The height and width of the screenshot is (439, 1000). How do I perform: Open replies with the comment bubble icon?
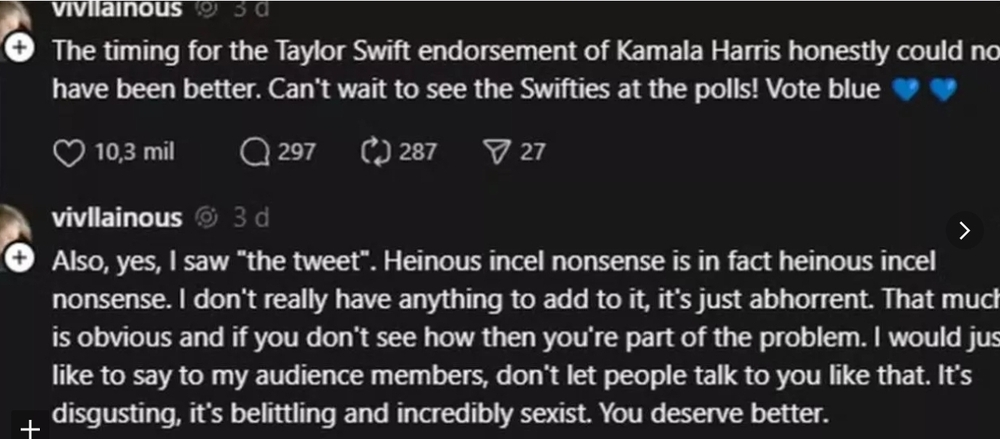tap(256, 152)
